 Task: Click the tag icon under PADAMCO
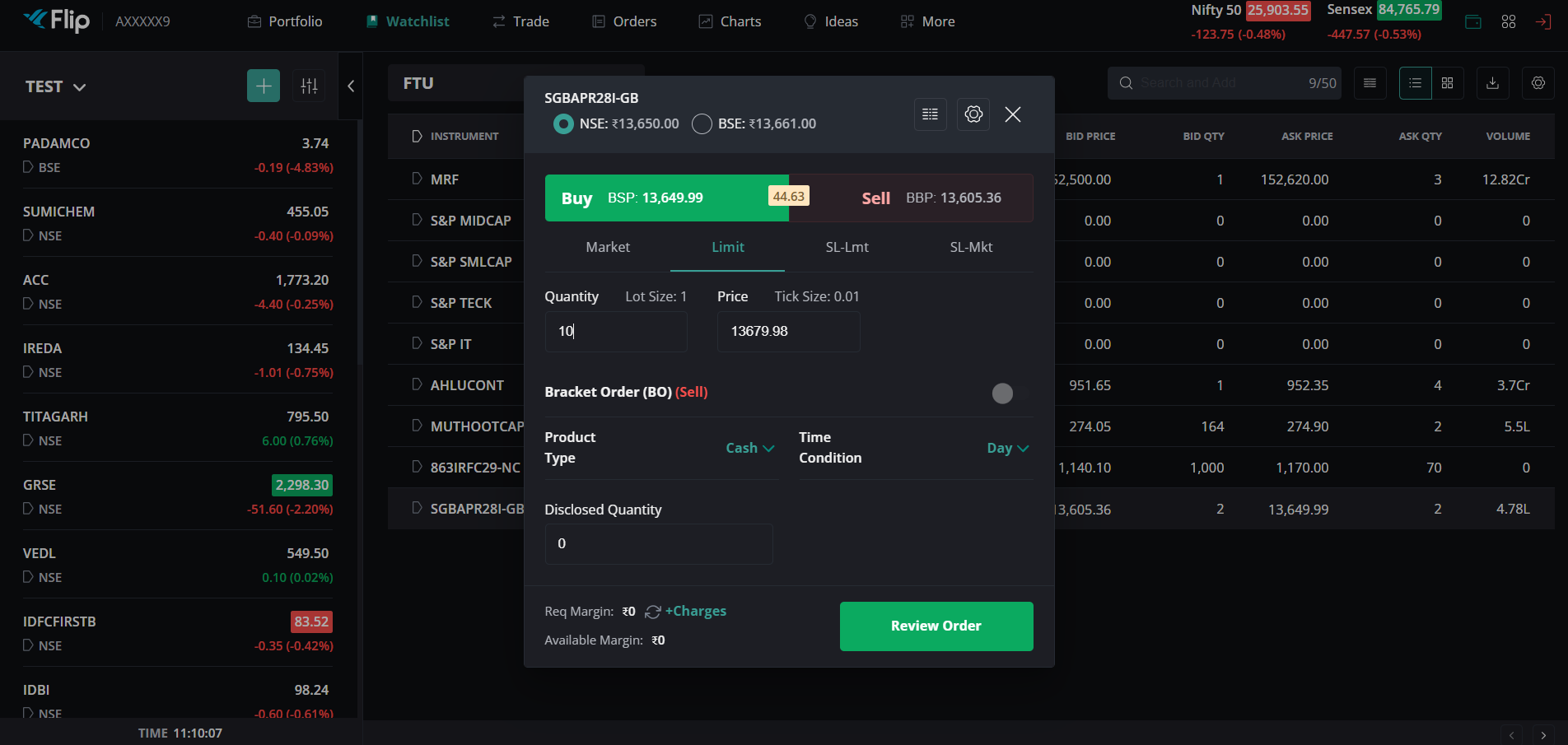click(28, 167)
